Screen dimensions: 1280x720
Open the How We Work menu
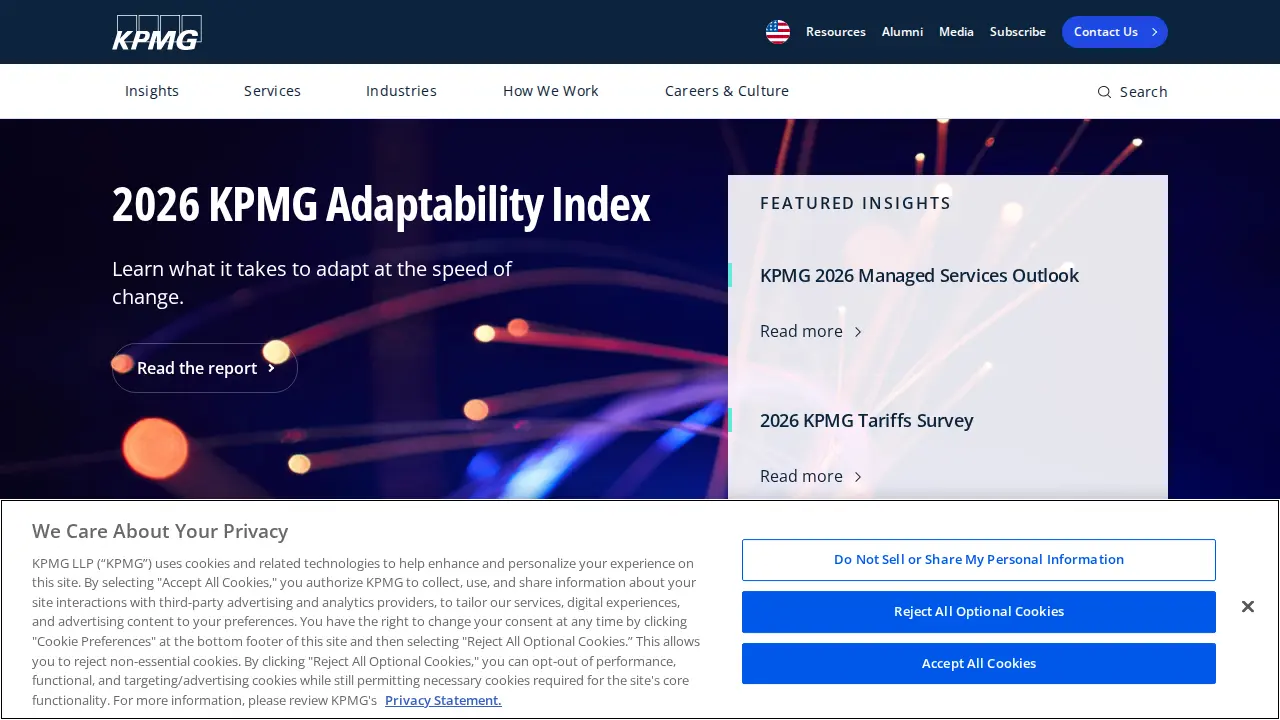tap(551, 91)
